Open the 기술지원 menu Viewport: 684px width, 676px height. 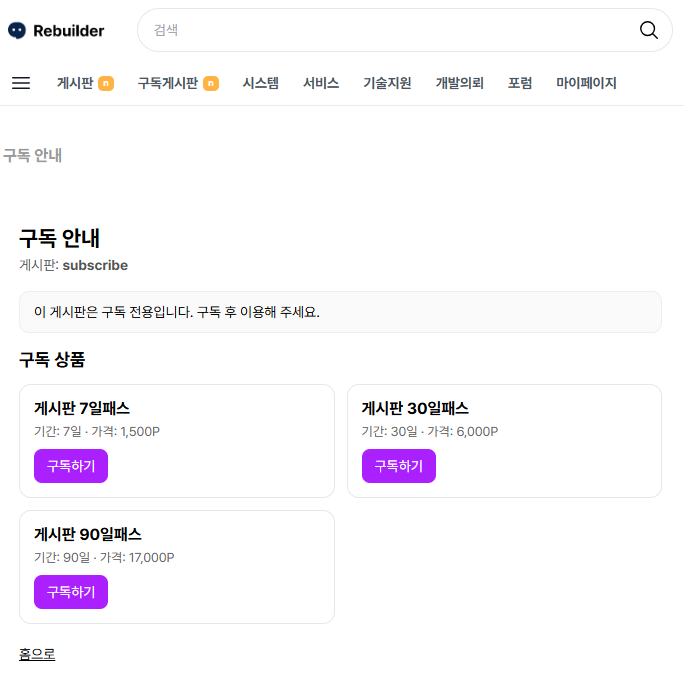[x=387, y=84]
